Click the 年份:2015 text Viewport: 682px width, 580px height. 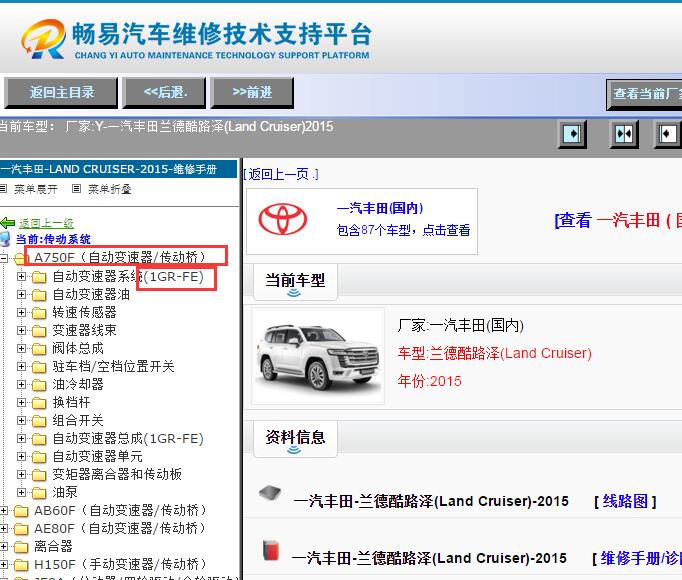[x=429, y=381]
